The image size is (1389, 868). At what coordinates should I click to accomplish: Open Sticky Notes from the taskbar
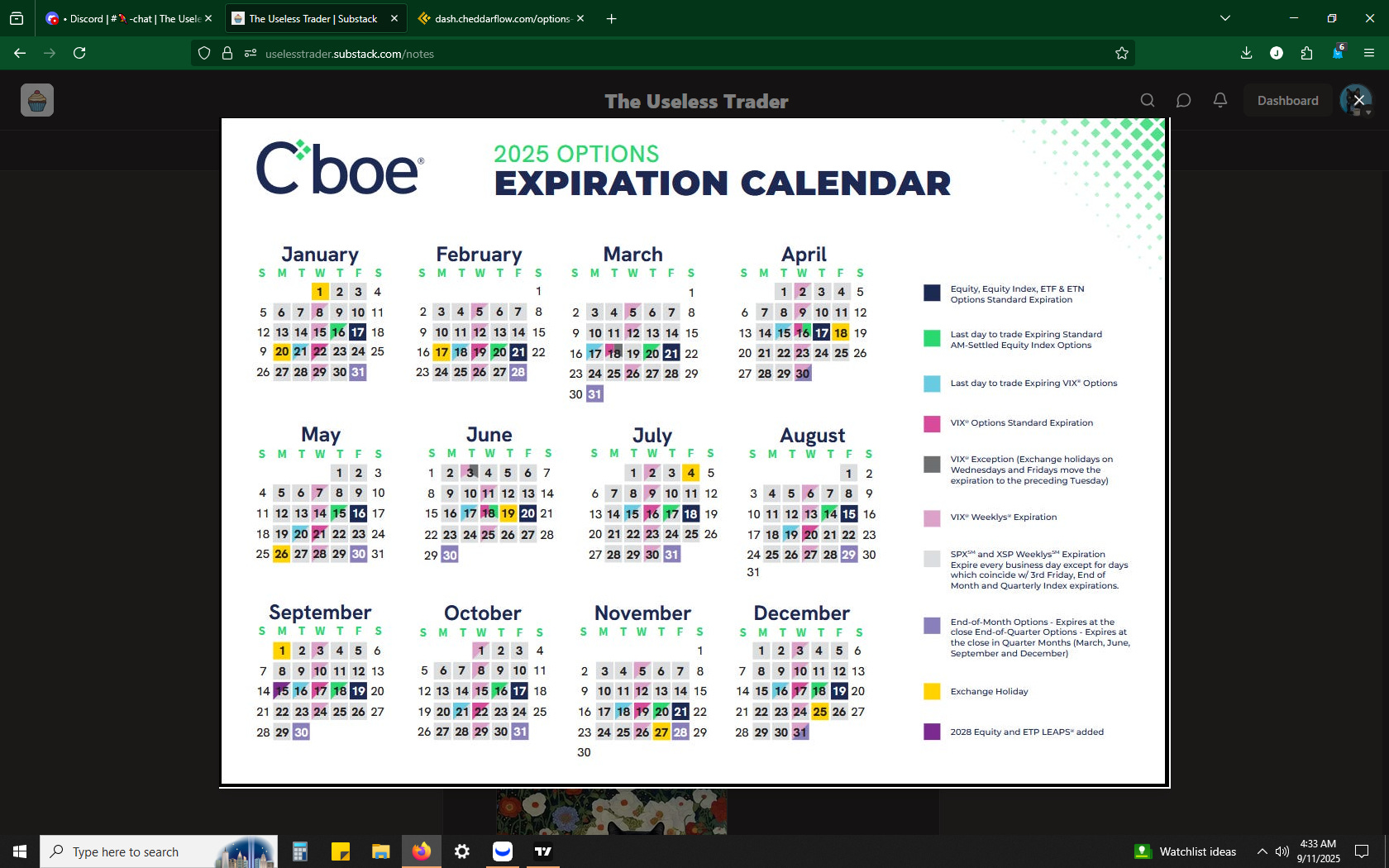pos(341,851)
